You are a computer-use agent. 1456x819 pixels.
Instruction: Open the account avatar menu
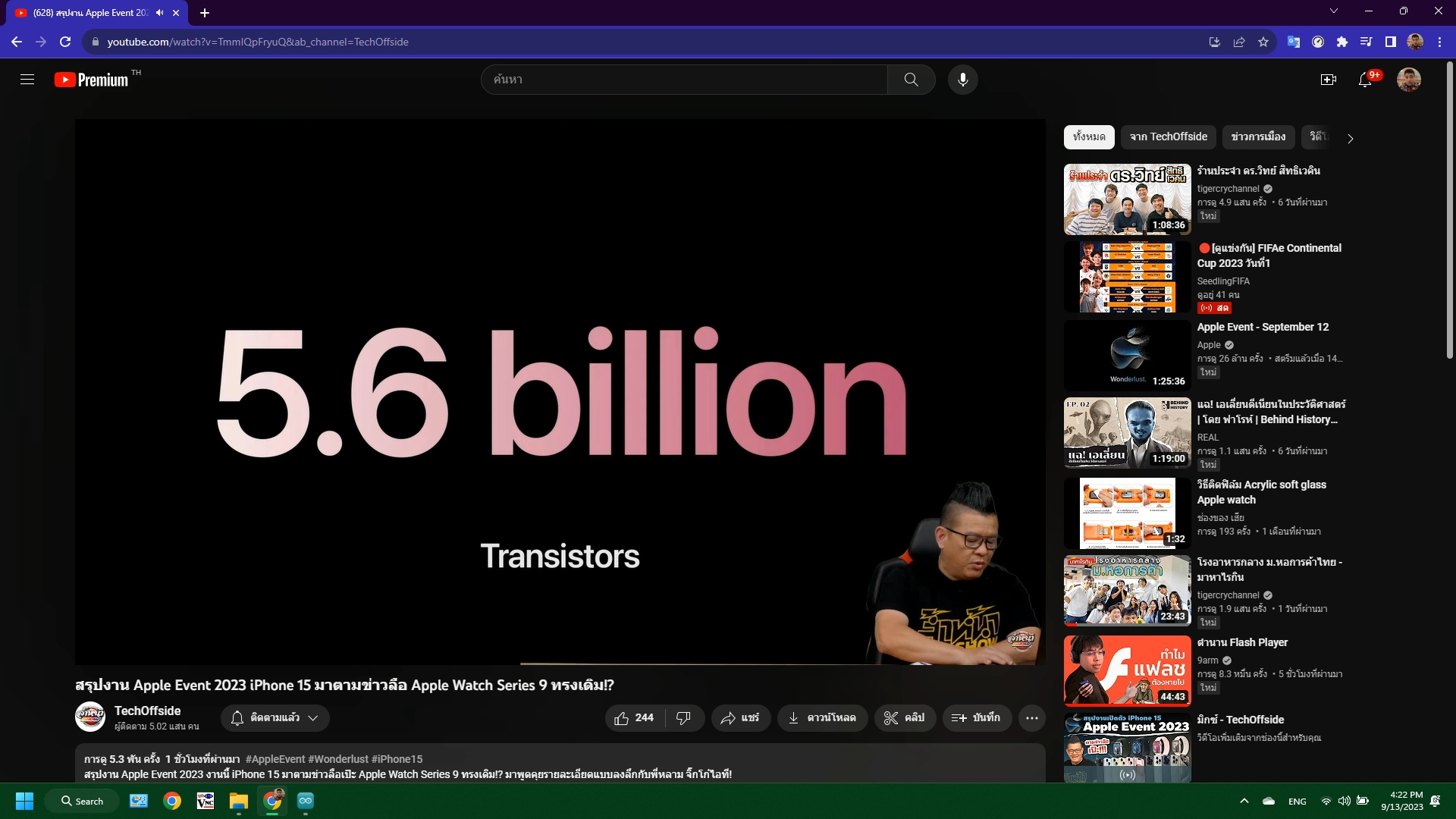1408,80
